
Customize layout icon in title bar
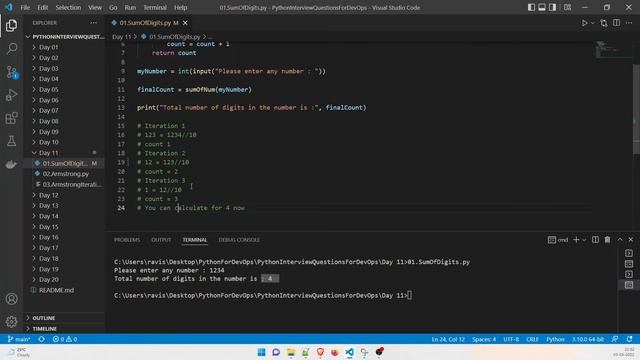pyautogui.click(x=567, y=7)
